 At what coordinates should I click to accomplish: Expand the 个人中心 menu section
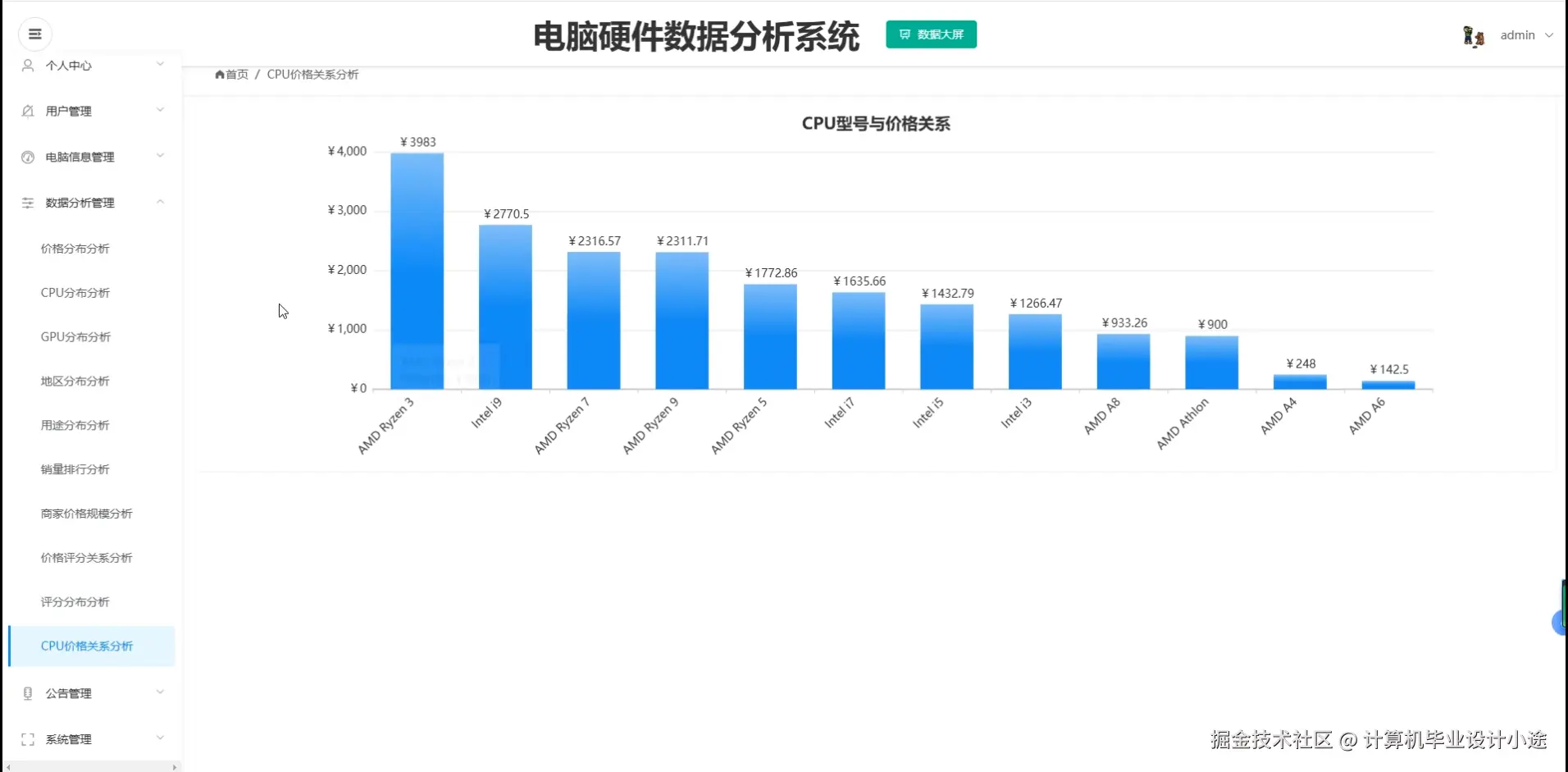click(90, 66)
